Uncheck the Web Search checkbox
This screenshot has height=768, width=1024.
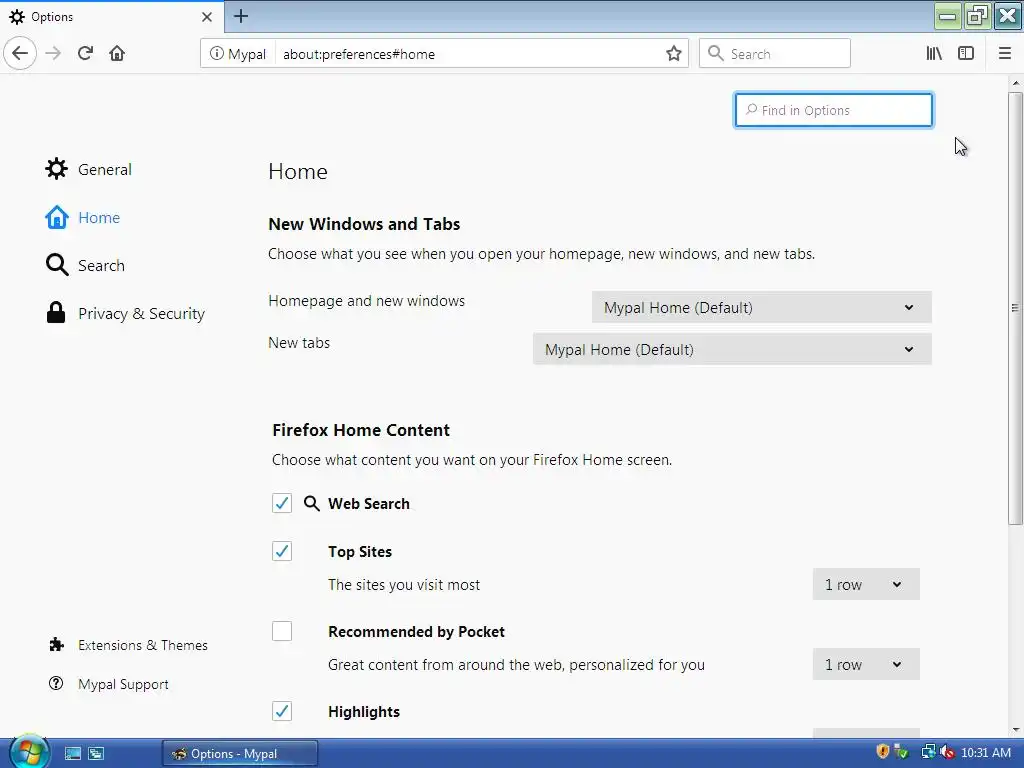pyautogui.click(x=282, y=504)
